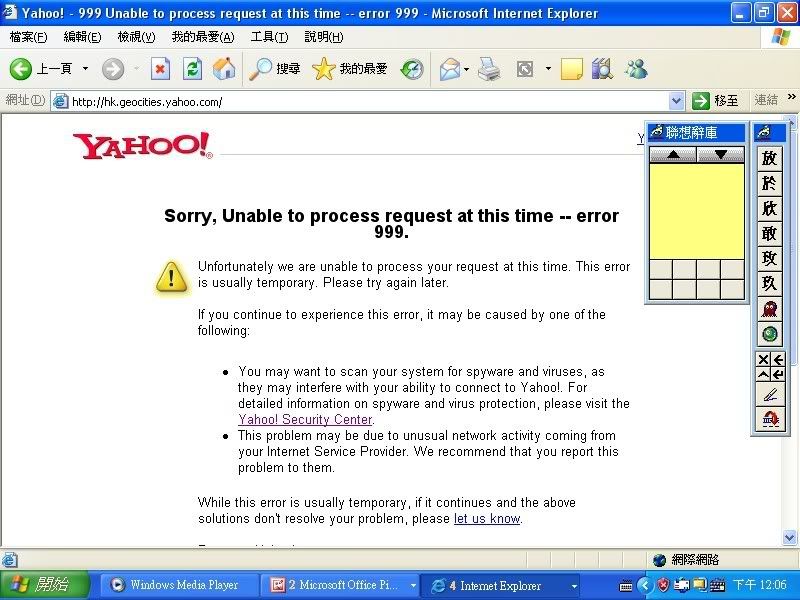Print the page with printer icon
The image size is (800, 600).
(x=489, y=69)
